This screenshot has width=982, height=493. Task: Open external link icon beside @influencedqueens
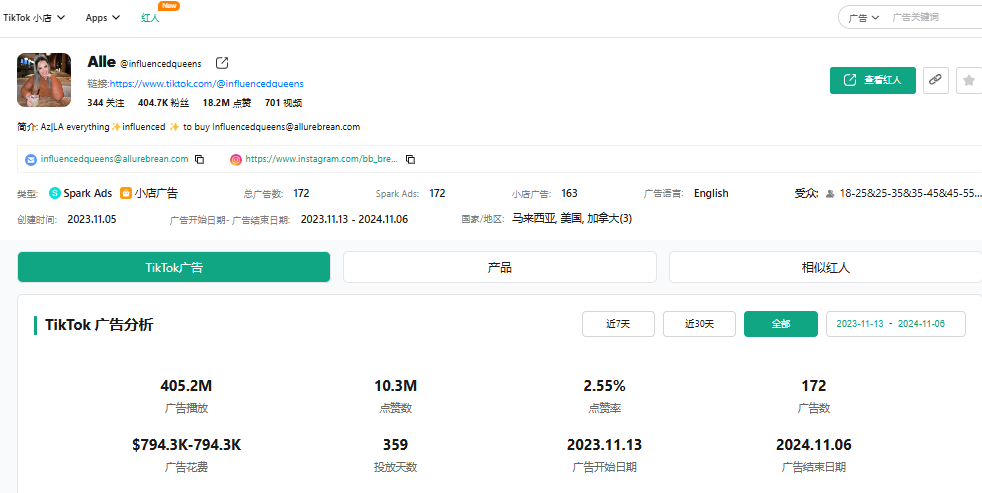pos(222,63)
